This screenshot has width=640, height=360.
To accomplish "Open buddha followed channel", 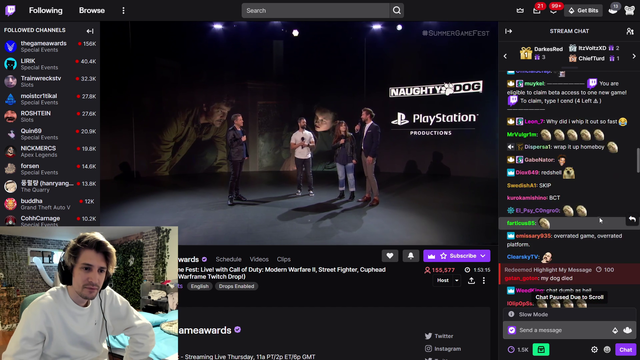I will click(50, 204).
